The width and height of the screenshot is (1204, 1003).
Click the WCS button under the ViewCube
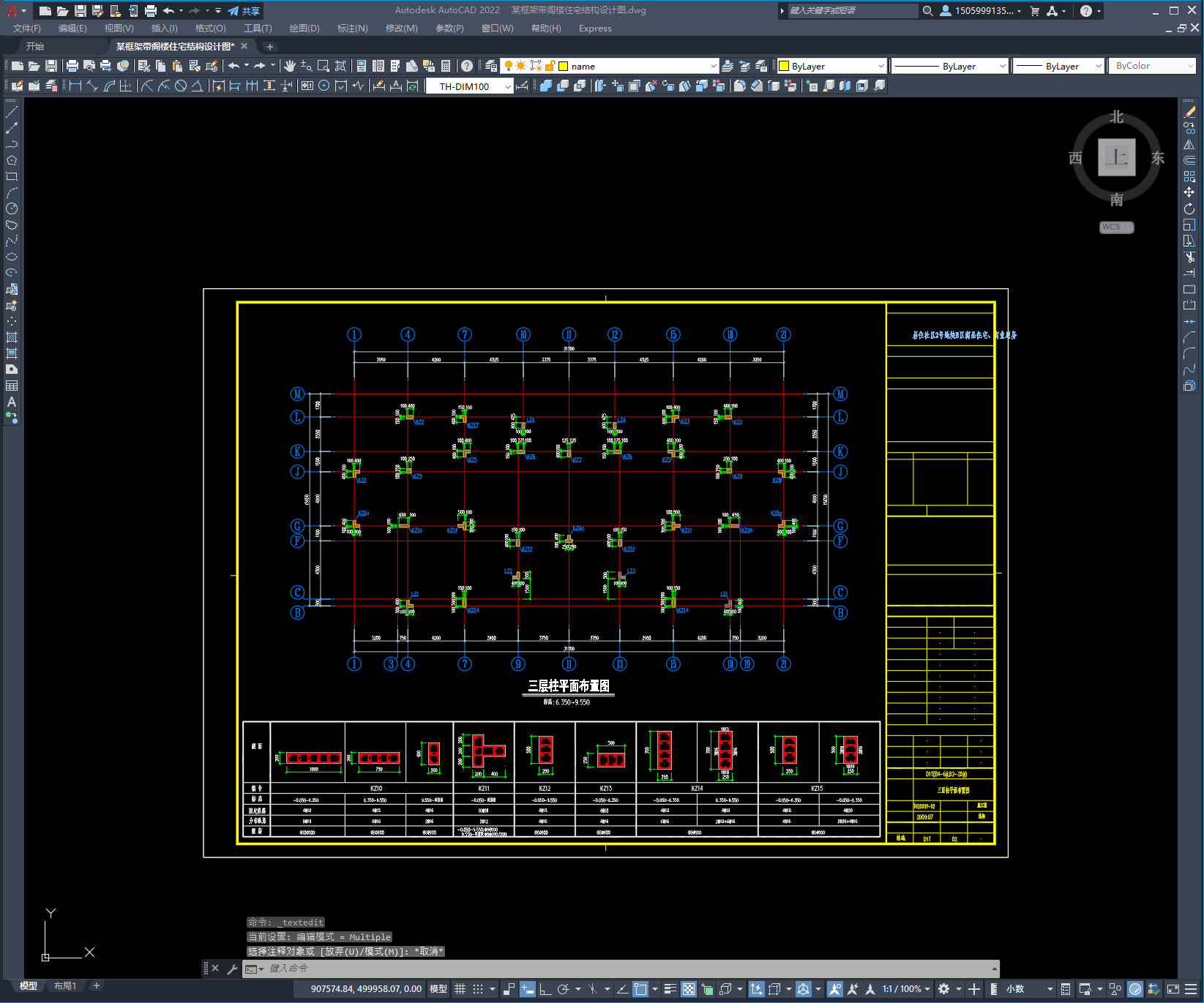pyautogui.click(x=1116, y=227)
